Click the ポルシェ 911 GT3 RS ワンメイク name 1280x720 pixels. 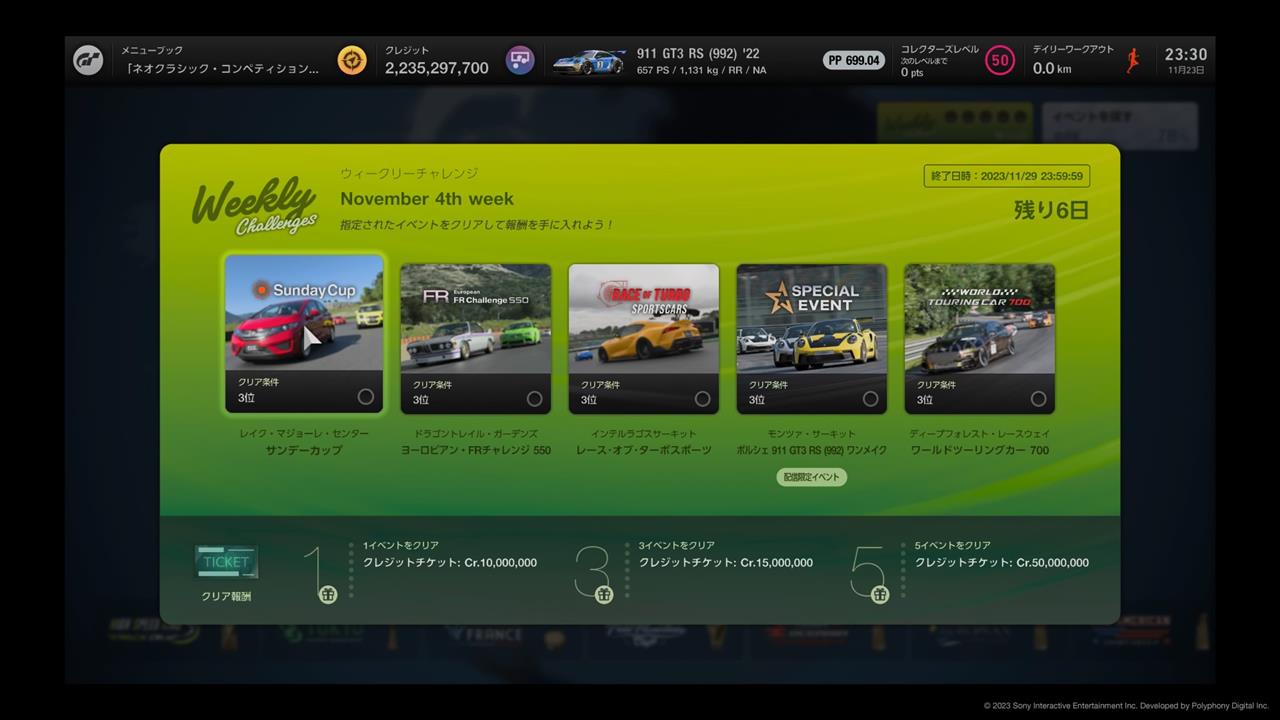point(812,450)
